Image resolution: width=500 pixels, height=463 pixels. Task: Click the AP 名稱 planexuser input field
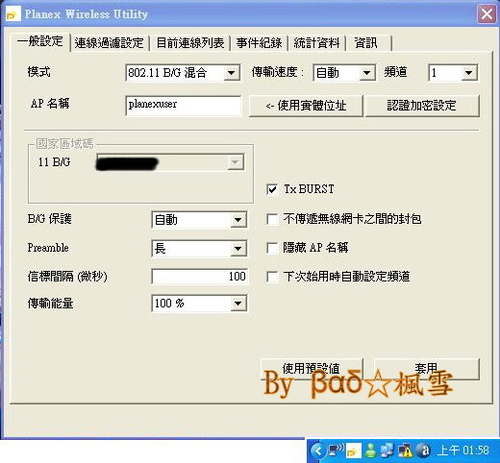pyautogui.click(x=183, y=105)
